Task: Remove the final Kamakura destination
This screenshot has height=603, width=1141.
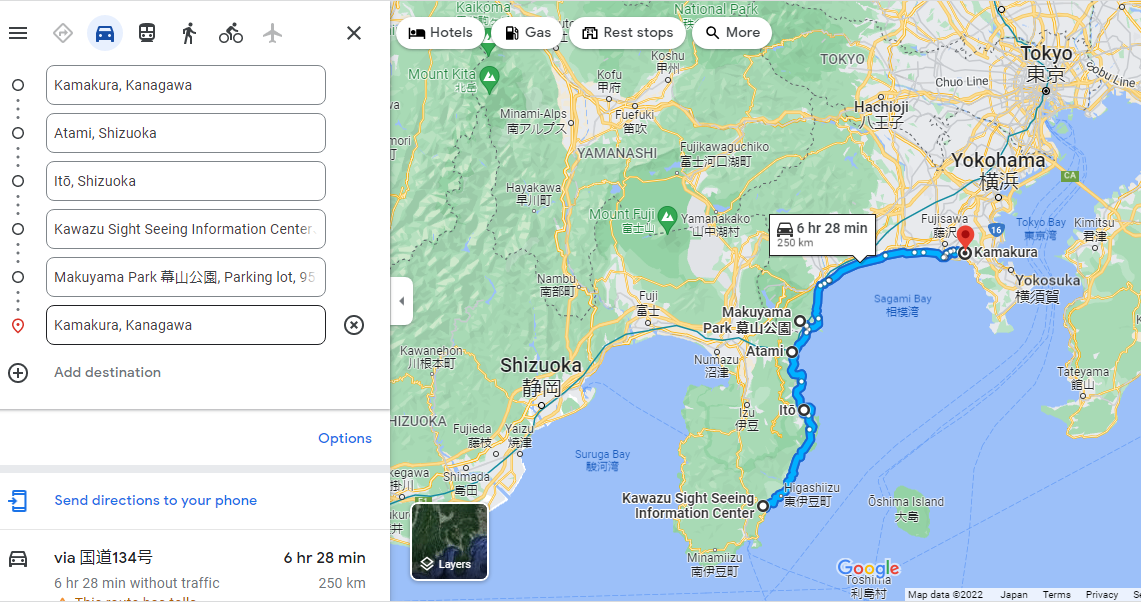Action: click(354, 325)
